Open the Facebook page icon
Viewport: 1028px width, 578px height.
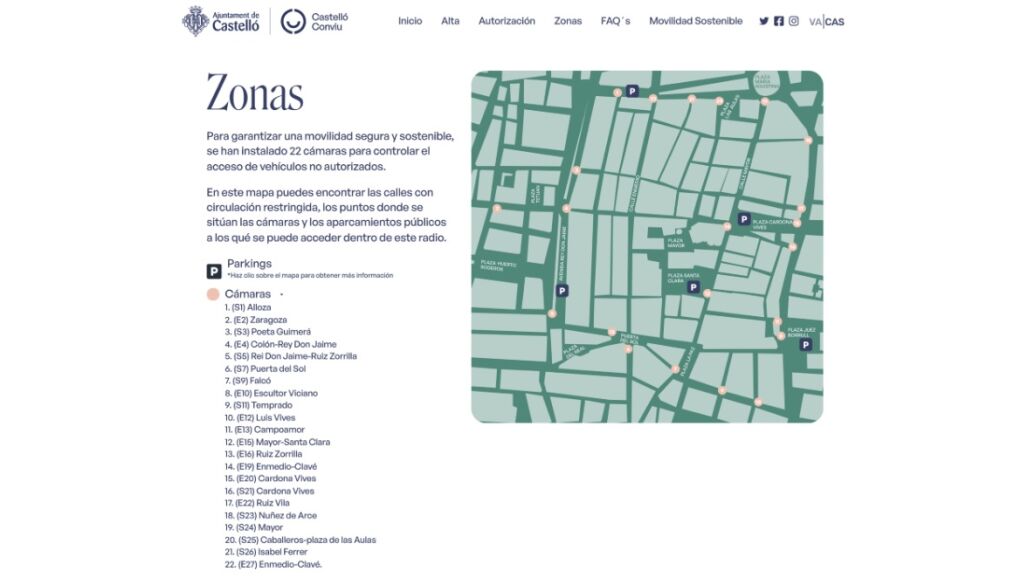click(x=779, y=21)
